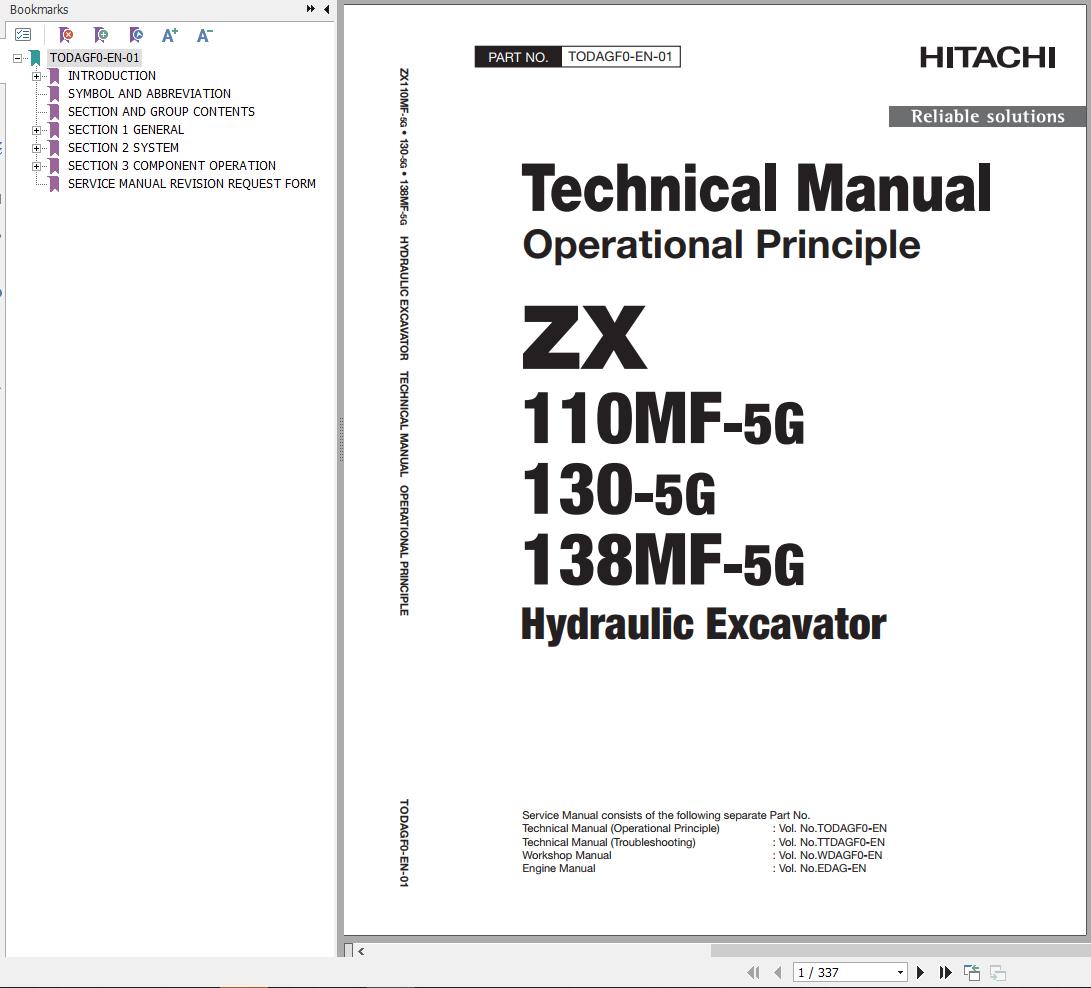Click the Vol. No.TTDAGF0-EN text

(x=831, y=842)
